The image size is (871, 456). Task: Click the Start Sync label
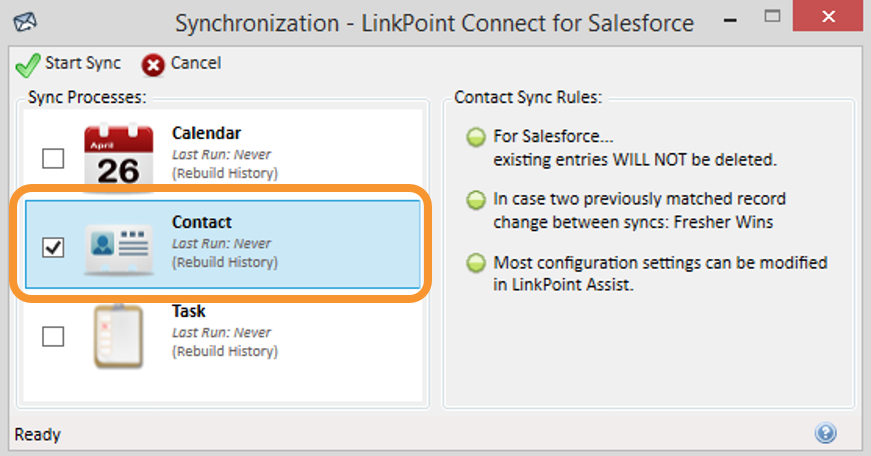point(83,63)
